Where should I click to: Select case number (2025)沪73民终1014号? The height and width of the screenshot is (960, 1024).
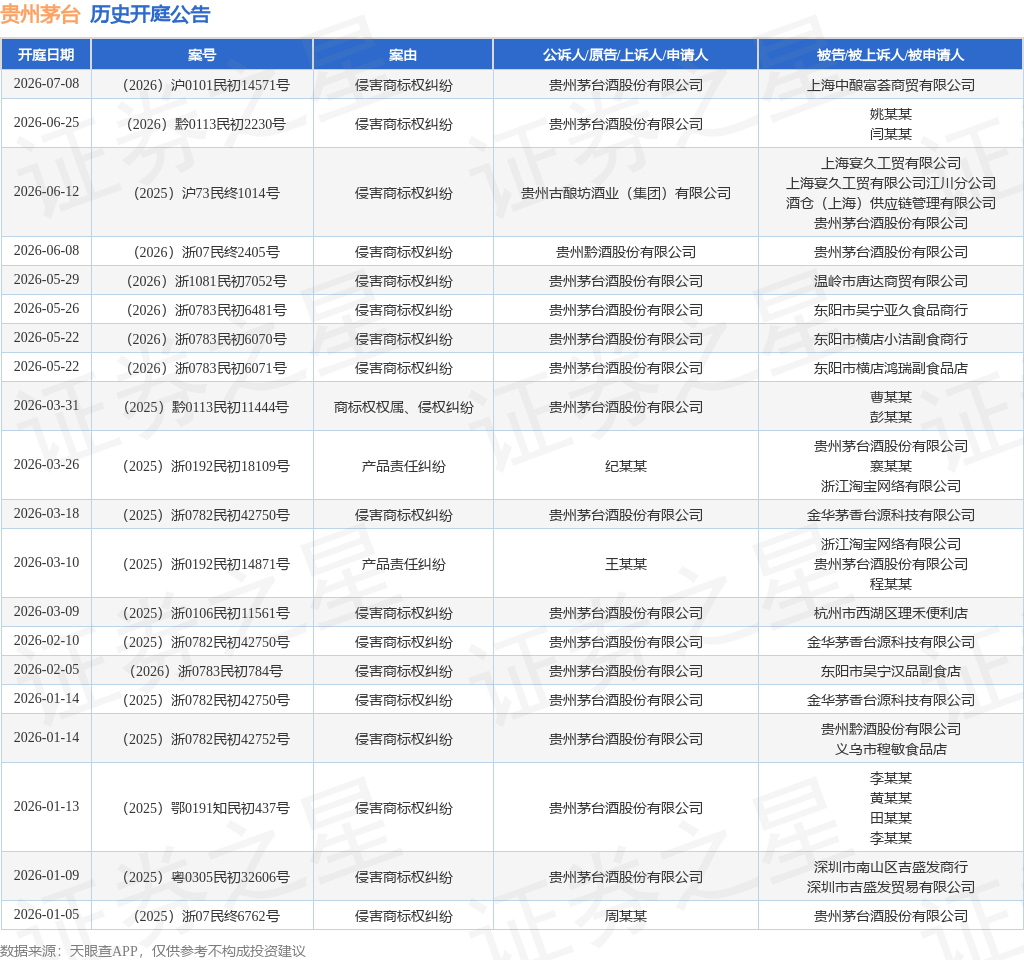206,193
